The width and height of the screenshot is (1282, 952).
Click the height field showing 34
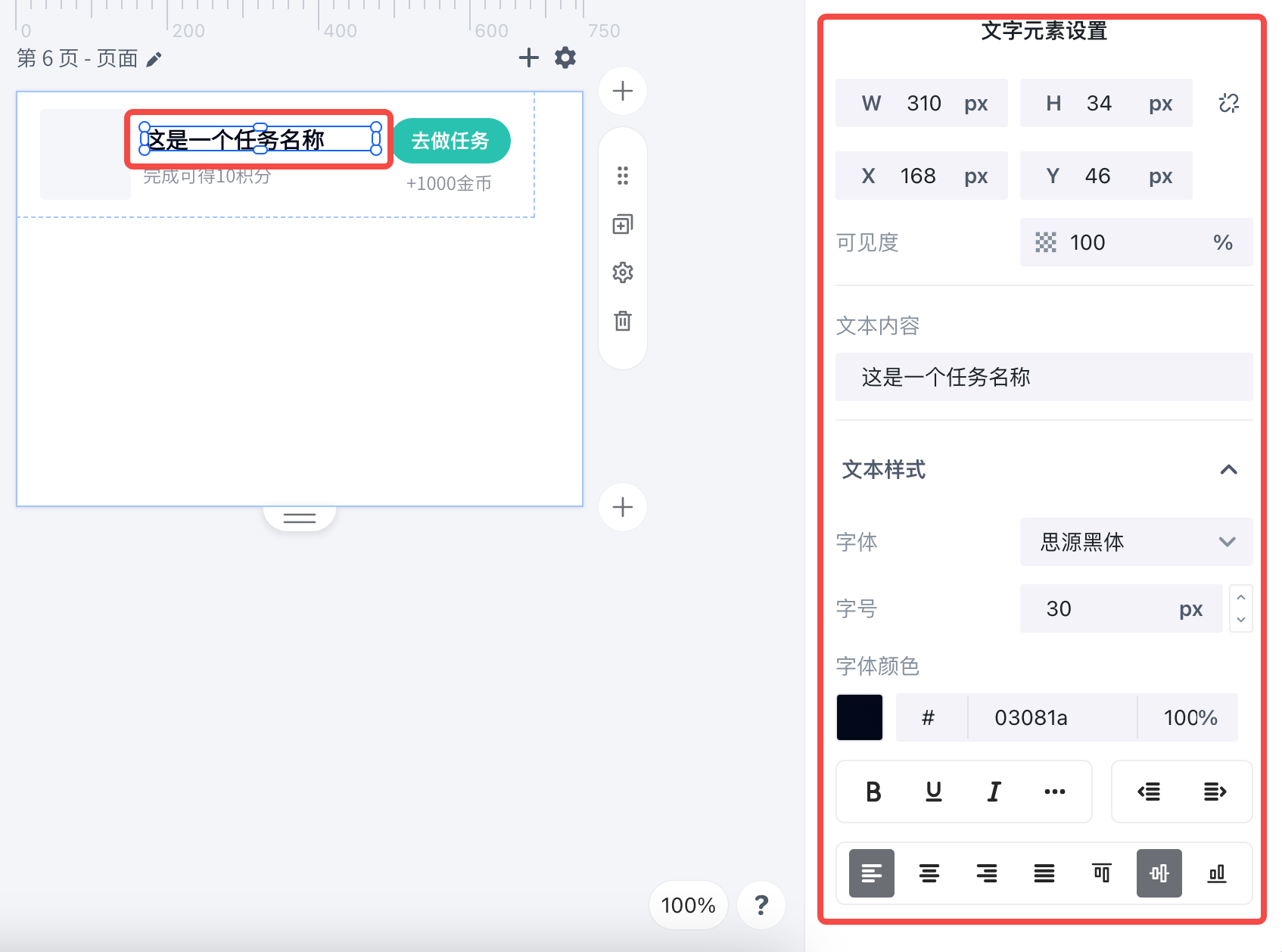pyautogui.click(x=1106, y=103)
